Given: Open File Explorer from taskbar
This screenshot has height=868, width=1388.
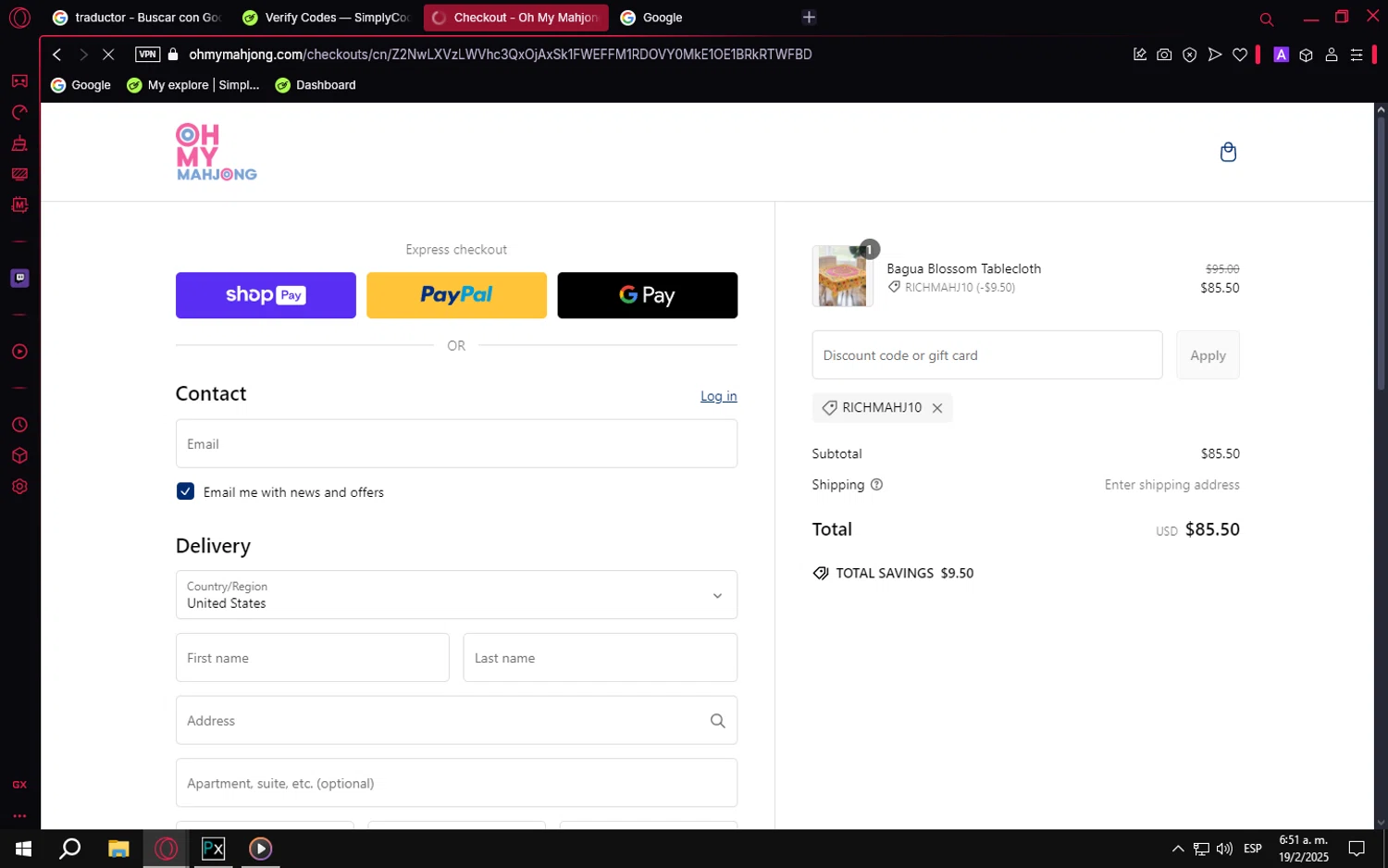Looking at the screenshot, I should (x=118, y=849).
